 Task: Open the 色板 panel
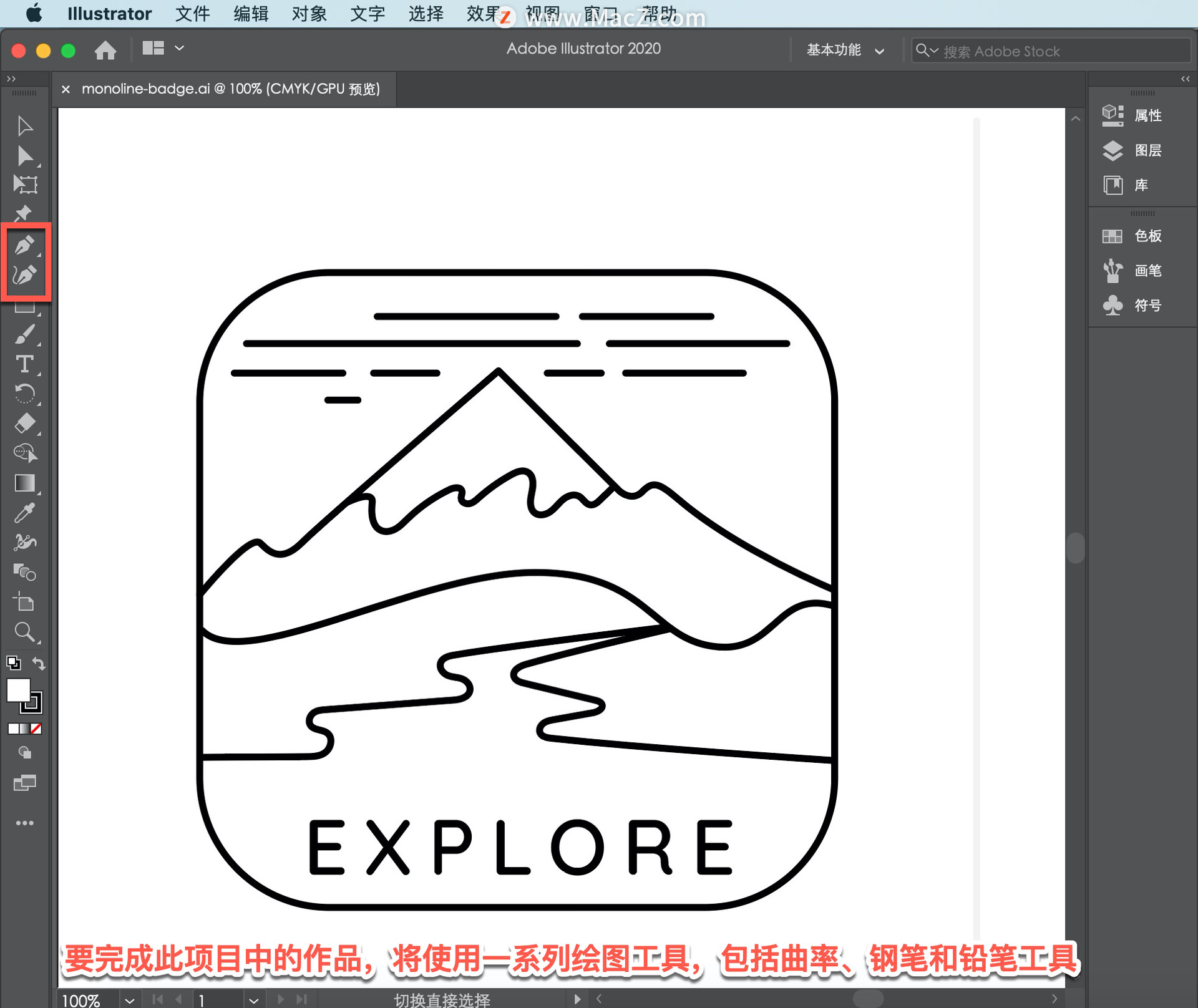pos(1131,236)
